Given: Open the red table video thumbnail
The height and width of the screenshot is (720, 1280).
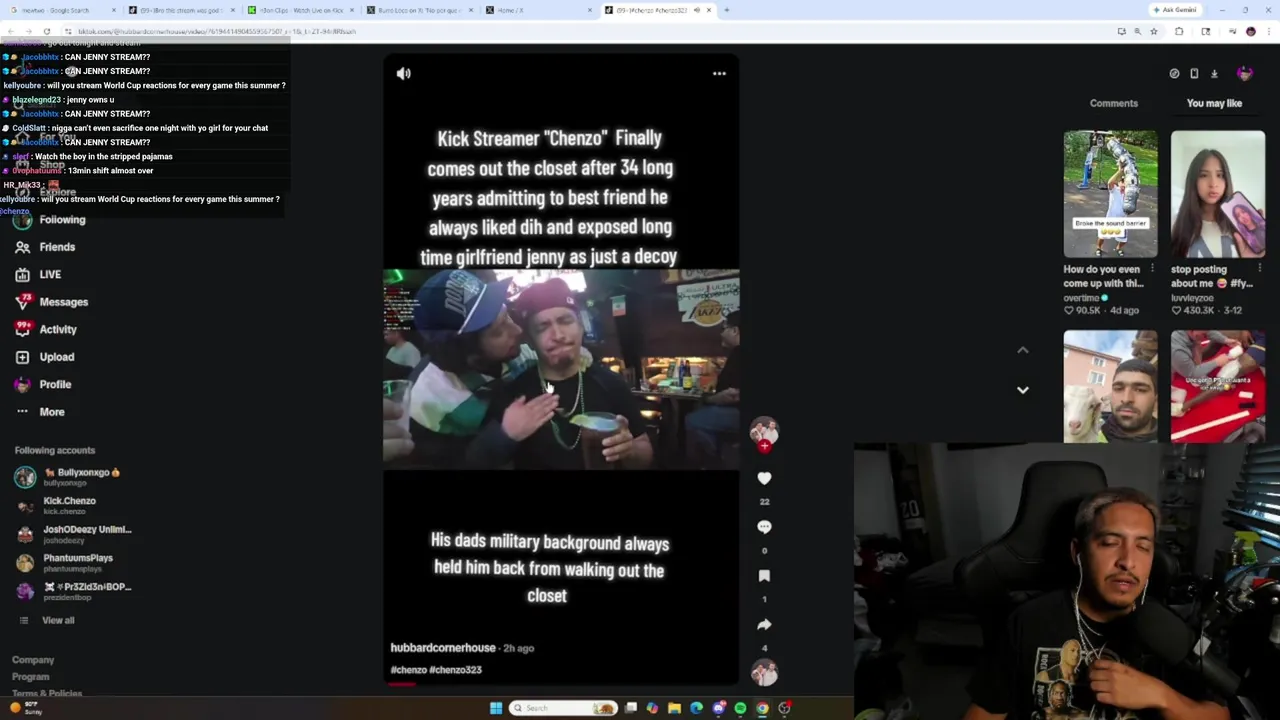Looking at the screenshot, I should pos(1217,386).
